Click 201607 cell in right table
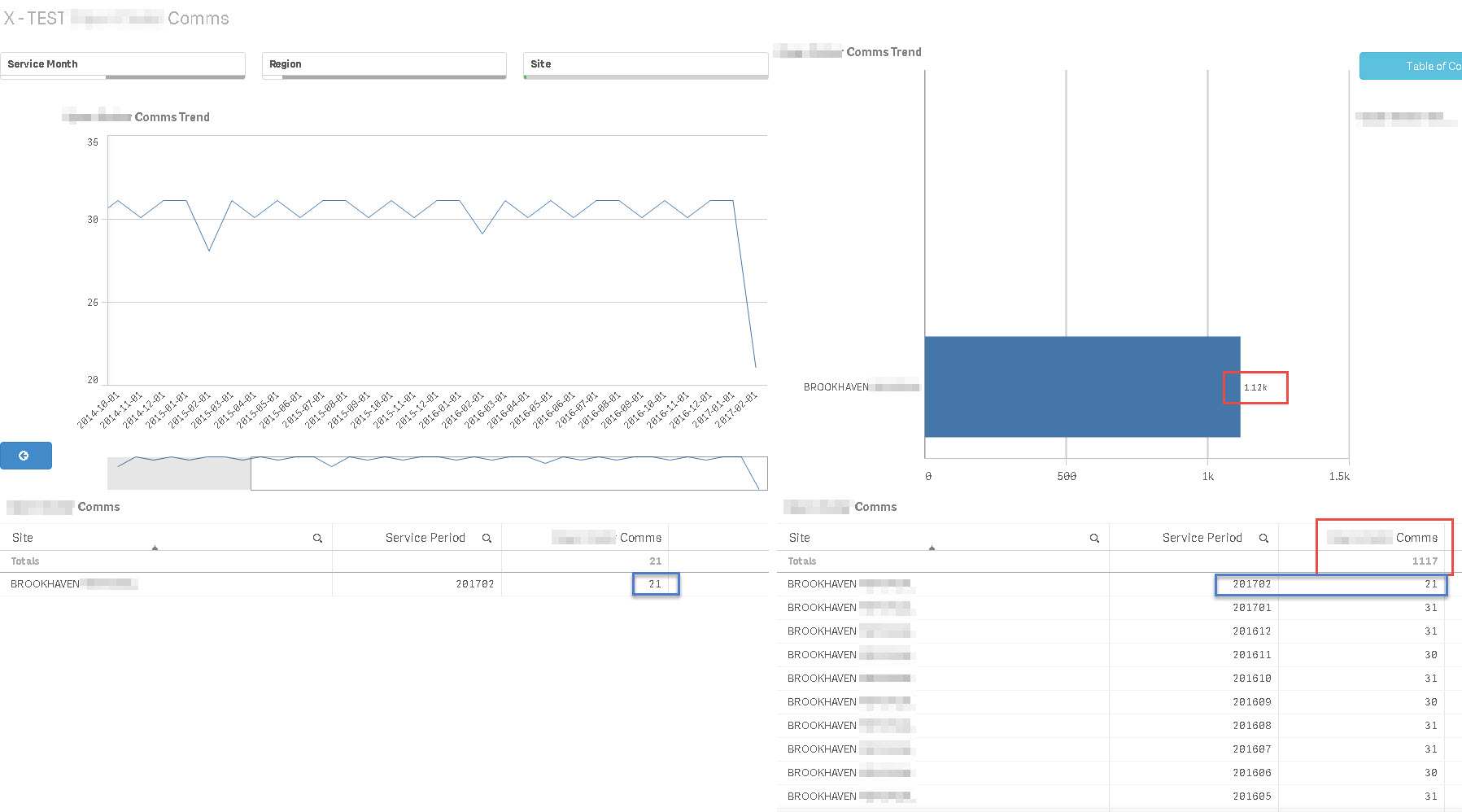The image size is (1462, 812). point(1252,749)
